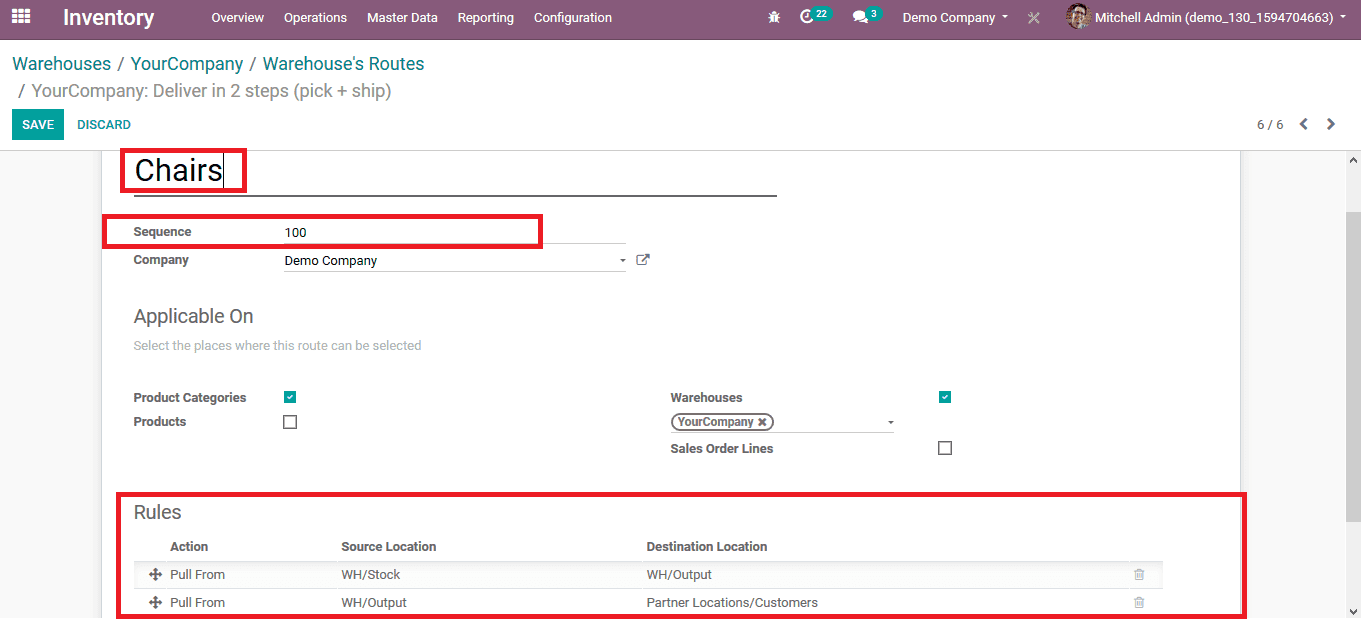Screen dimensions: 1361x623
Task: Go to the YourCompany breadcrumb
Action: click(187, 64)
